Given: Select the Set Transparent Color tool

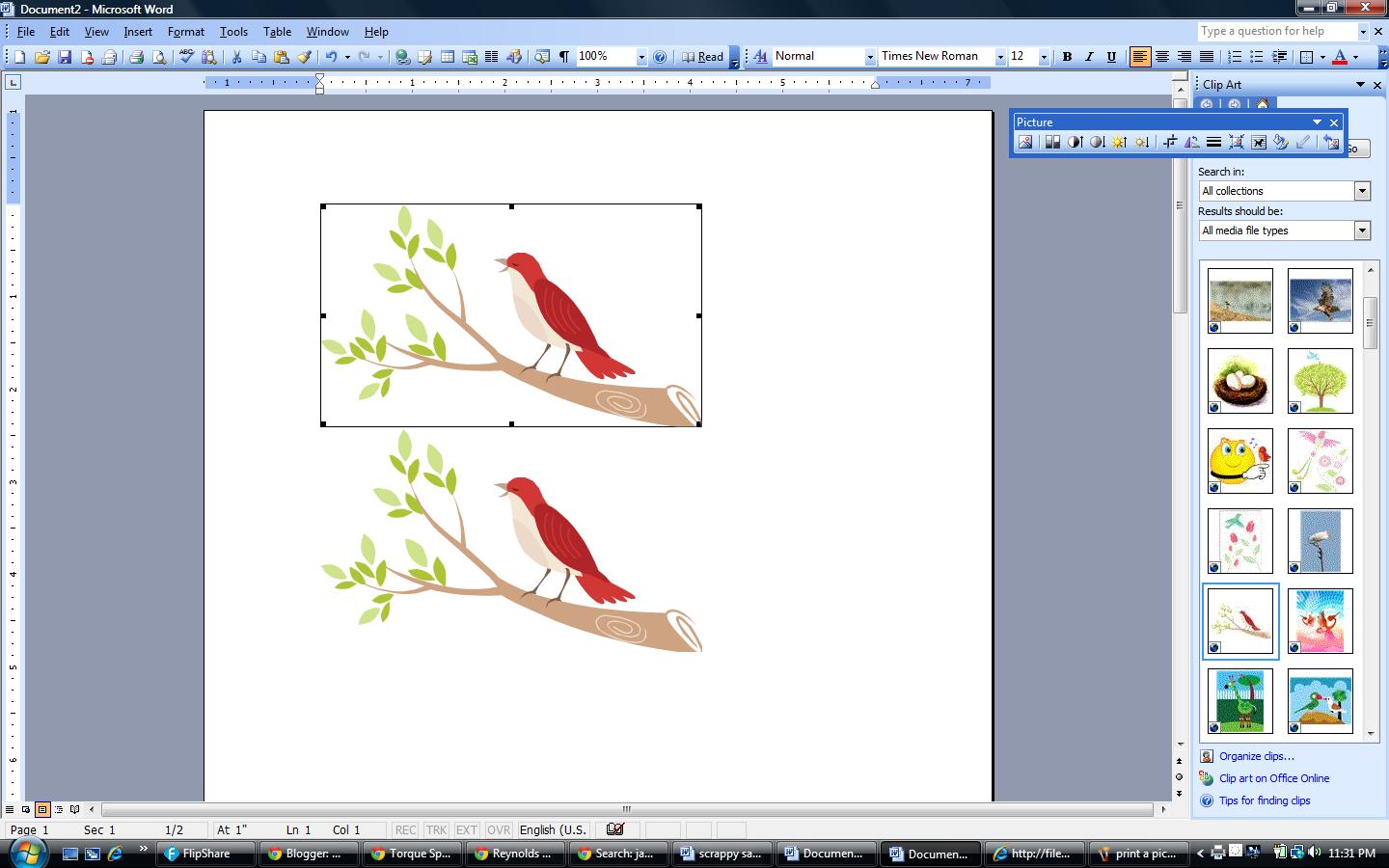Looking at the screenshot, I should [x=1301, y=142].
